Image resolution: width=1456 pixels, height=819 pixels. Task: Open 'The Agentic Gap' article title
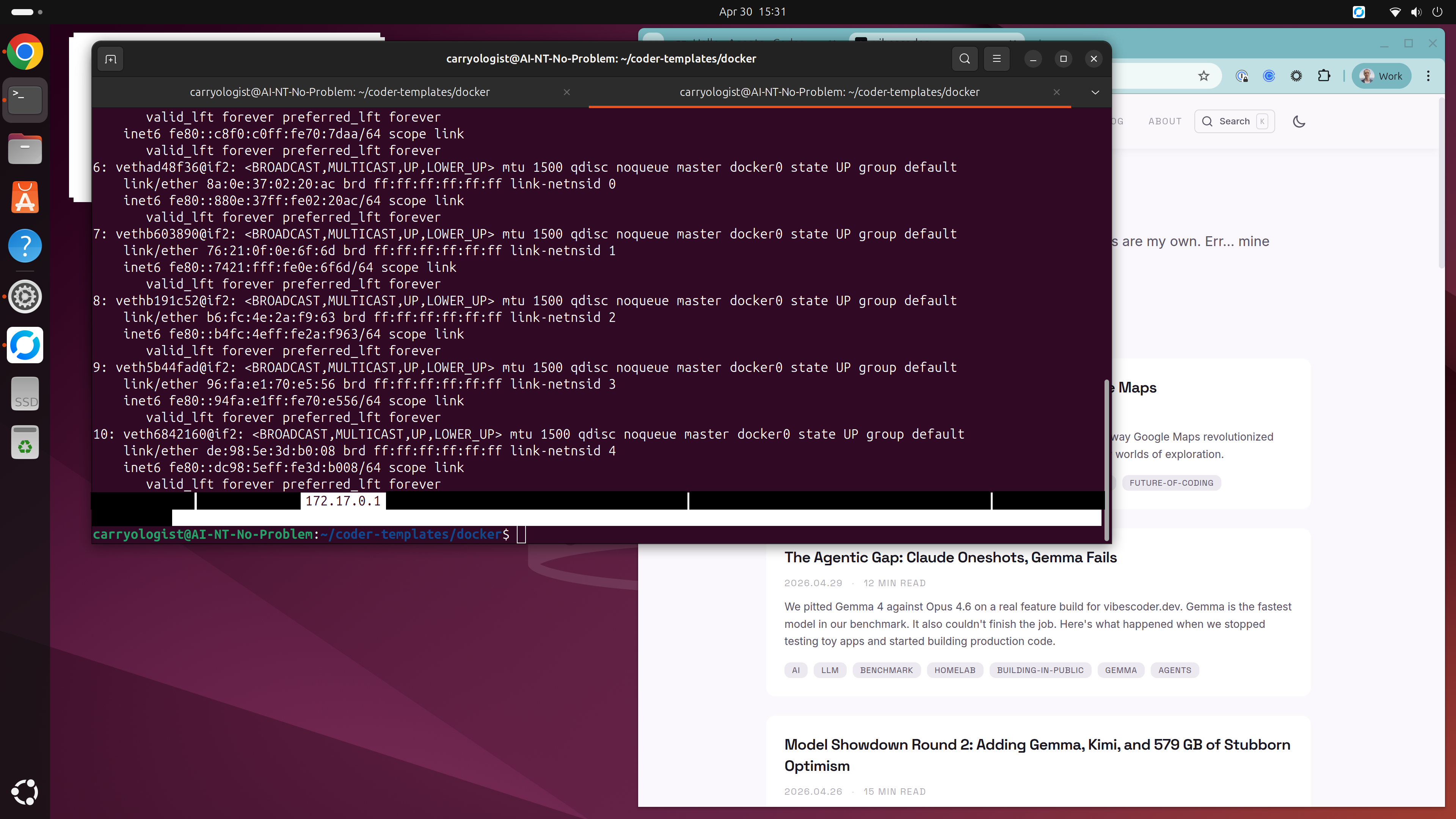950,557
